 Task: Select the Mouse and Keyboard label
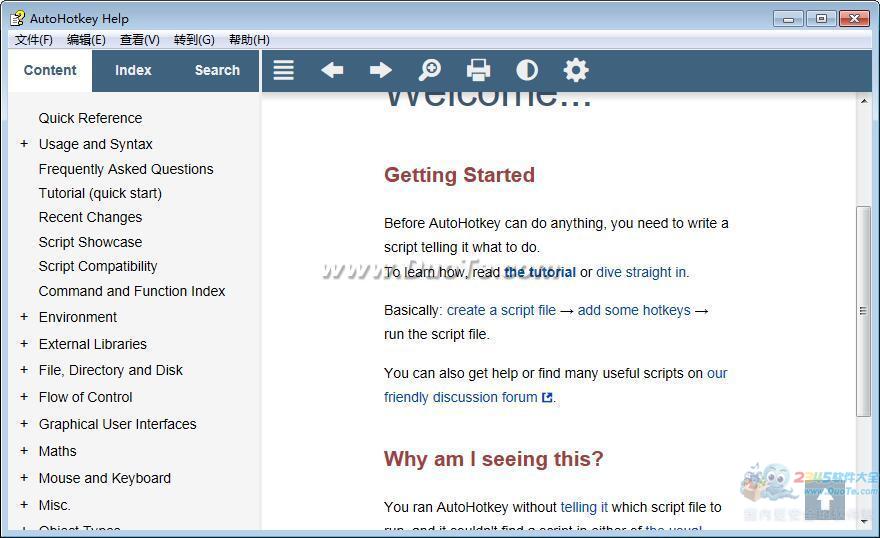click(104, 478)
